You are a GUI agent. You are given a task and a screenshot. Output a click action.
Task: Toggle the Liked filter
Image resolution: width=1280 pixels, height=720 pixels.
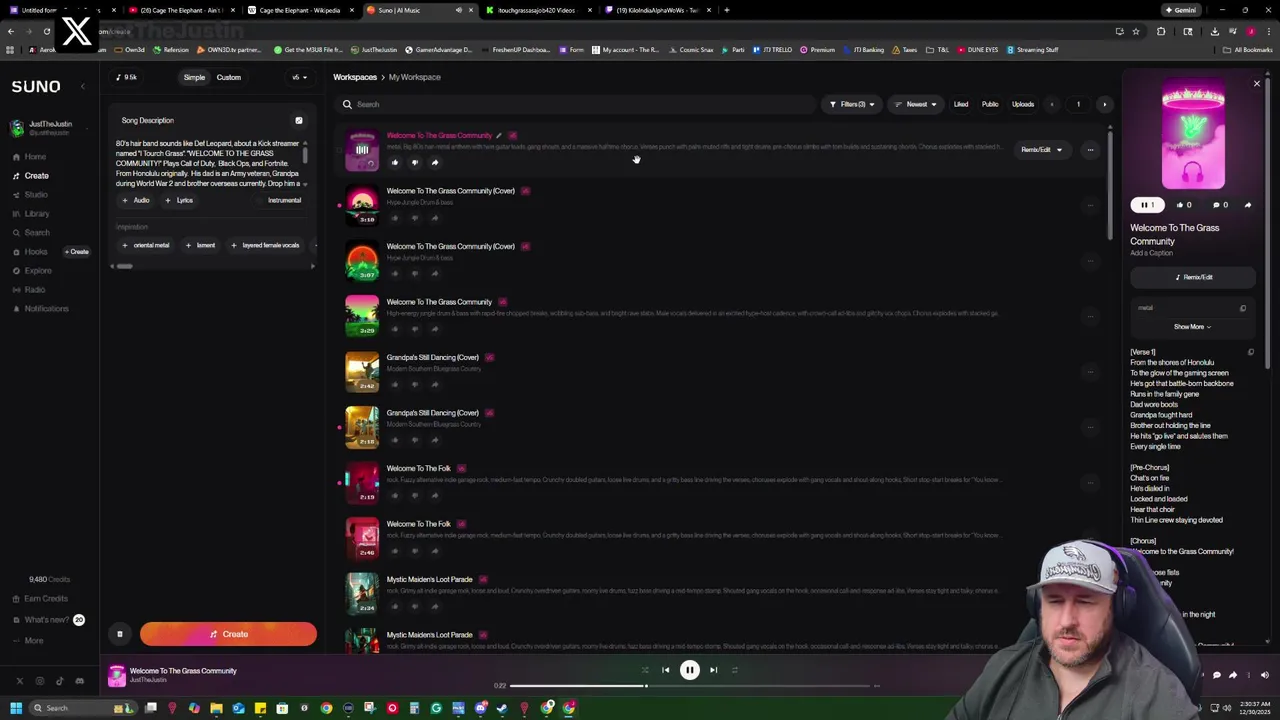pos(961,104)
